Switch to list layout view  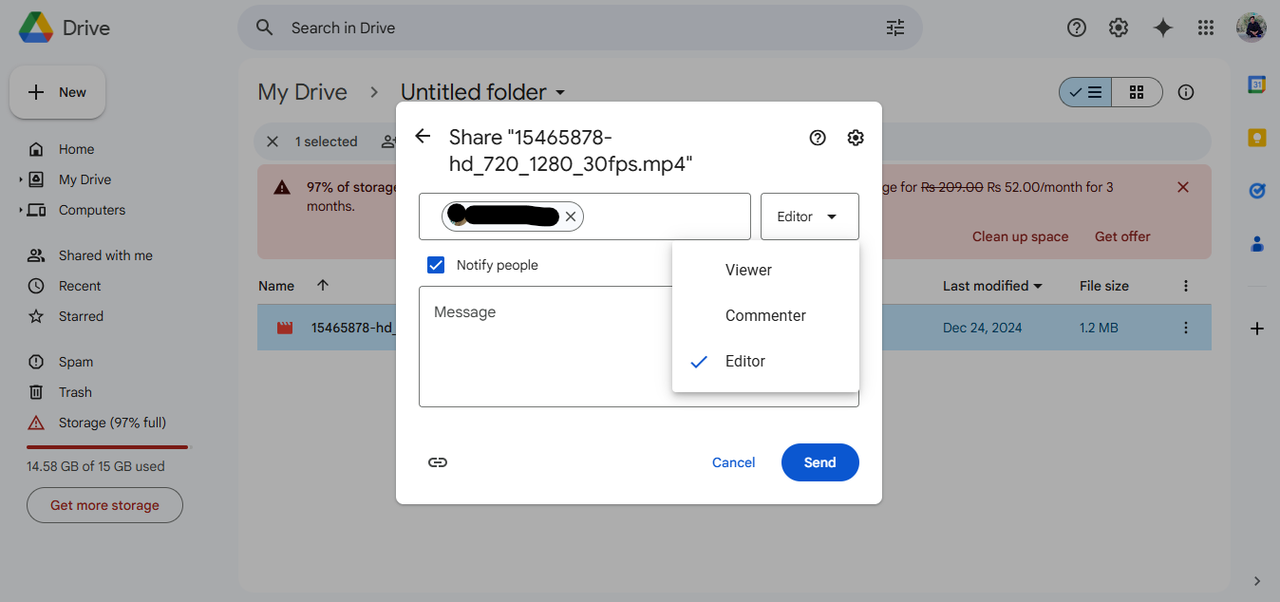click(x=1085, y=92)
